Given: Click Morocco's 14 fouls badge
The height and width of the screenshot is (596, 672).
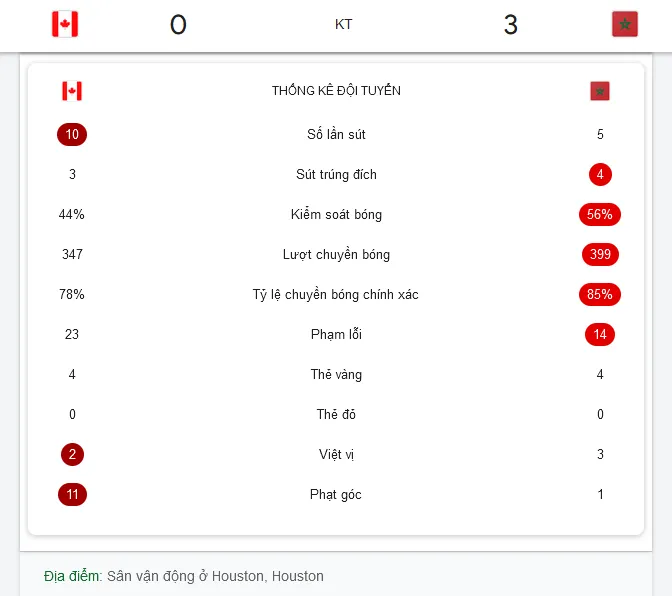Looking at the screenshot, I should (x=600, y=334).
